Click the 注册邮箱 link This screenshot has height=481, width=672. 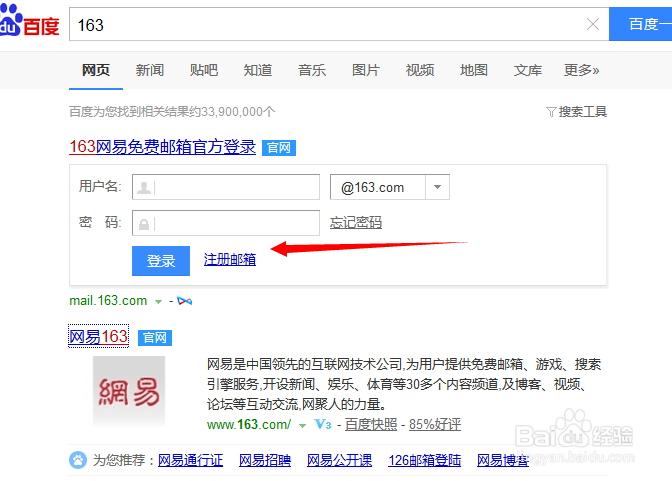coord(230,259)
